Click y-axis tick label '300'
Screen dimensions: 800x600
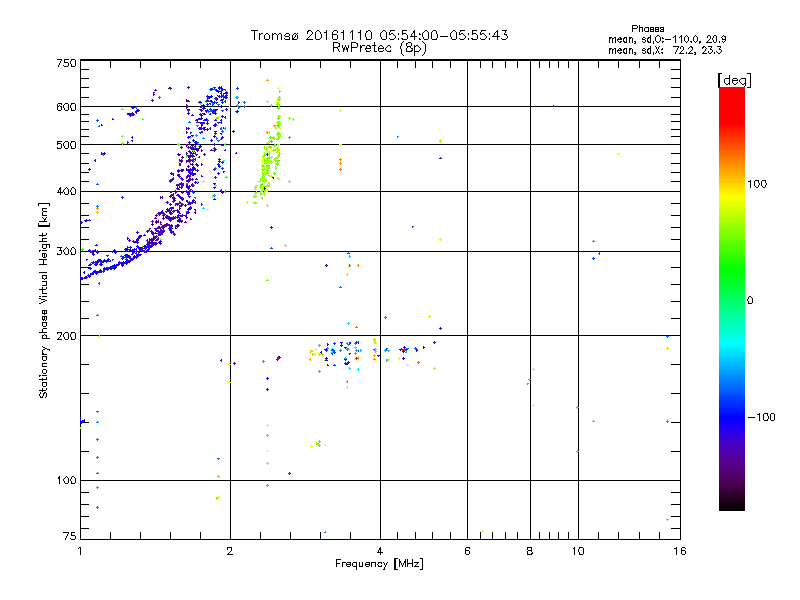66,252
